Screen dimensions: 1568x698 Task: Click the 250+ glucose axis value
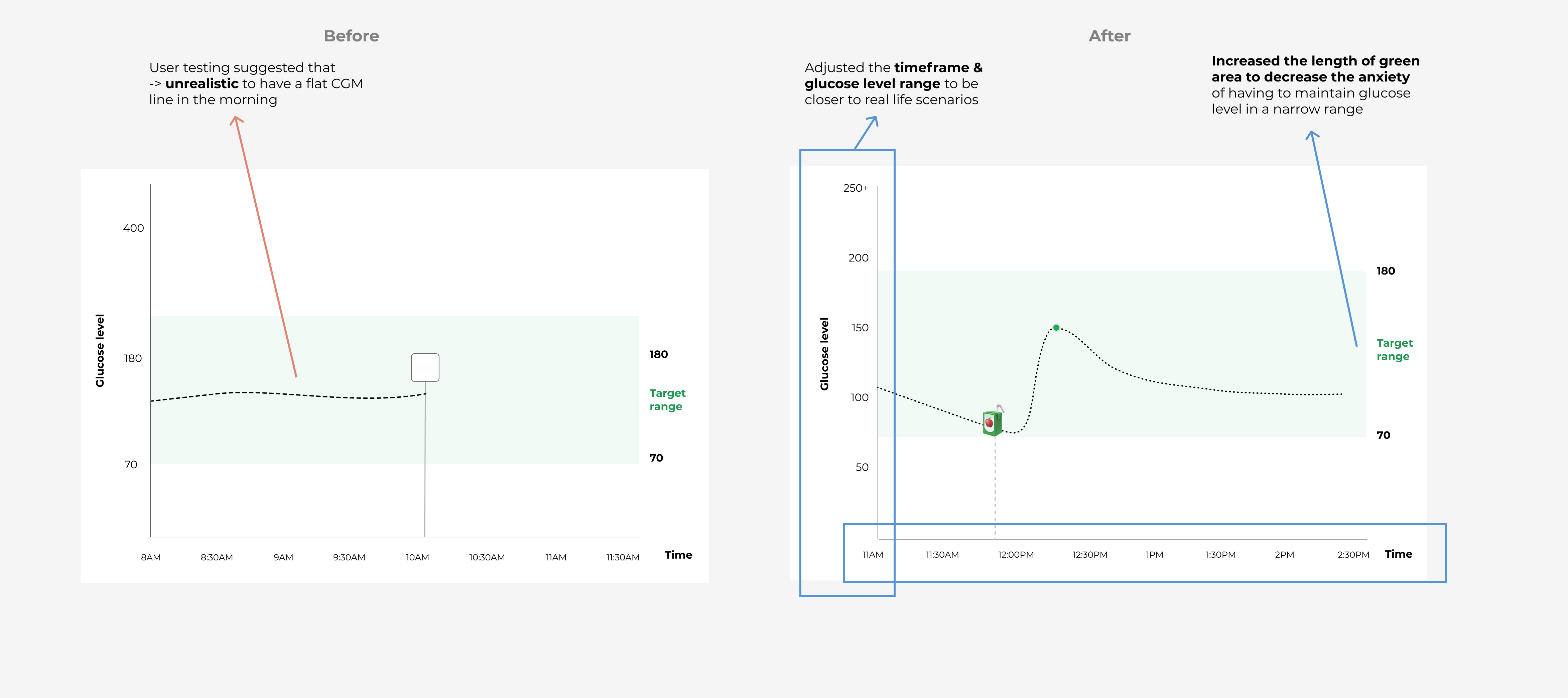click(x=856, y=188)
